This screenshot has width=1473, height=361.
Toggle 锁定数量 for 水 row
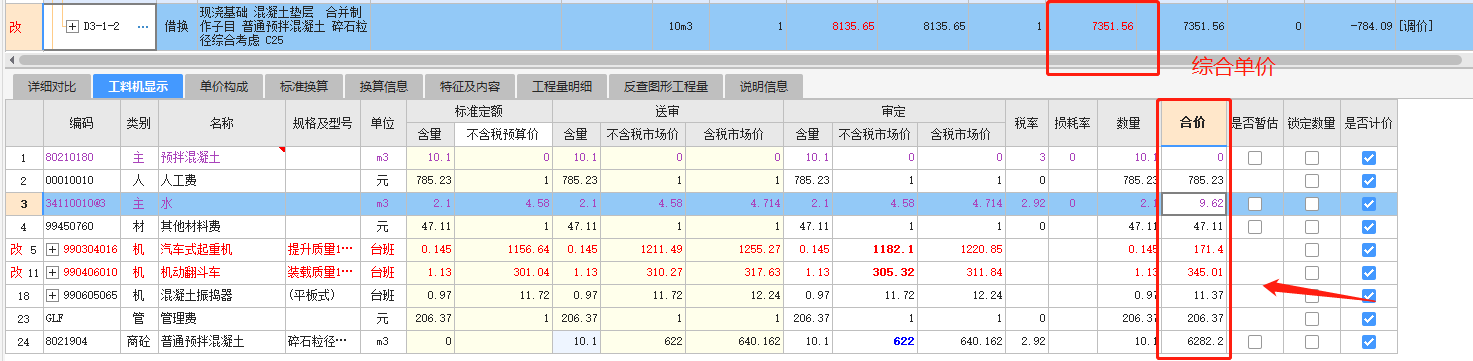pyautogui.click(x=1311, y=204)
